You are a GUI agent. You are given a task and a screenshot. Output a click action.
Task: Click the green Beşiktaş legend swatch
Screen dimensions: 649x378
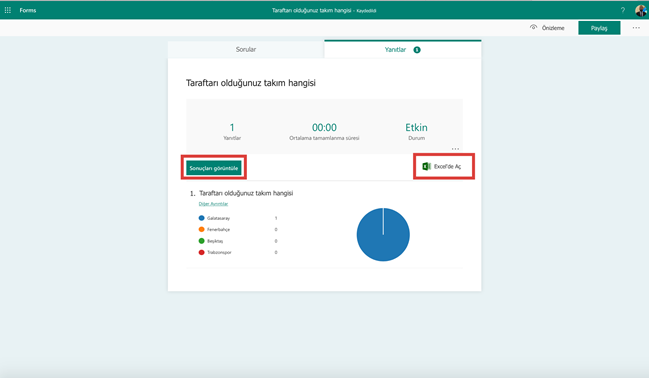[202, 241]
